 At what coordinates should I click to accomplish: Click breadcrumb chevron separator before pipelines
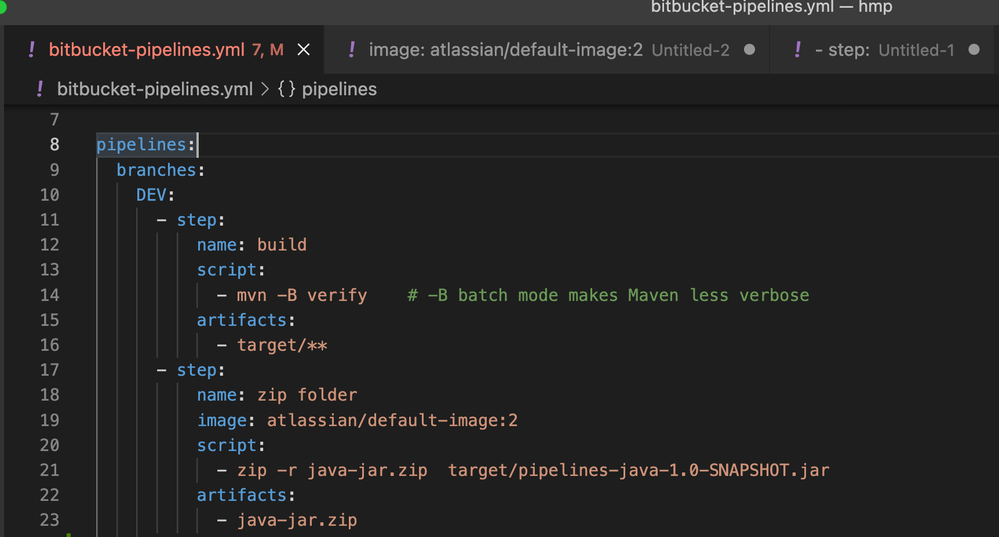pos(265,89)
